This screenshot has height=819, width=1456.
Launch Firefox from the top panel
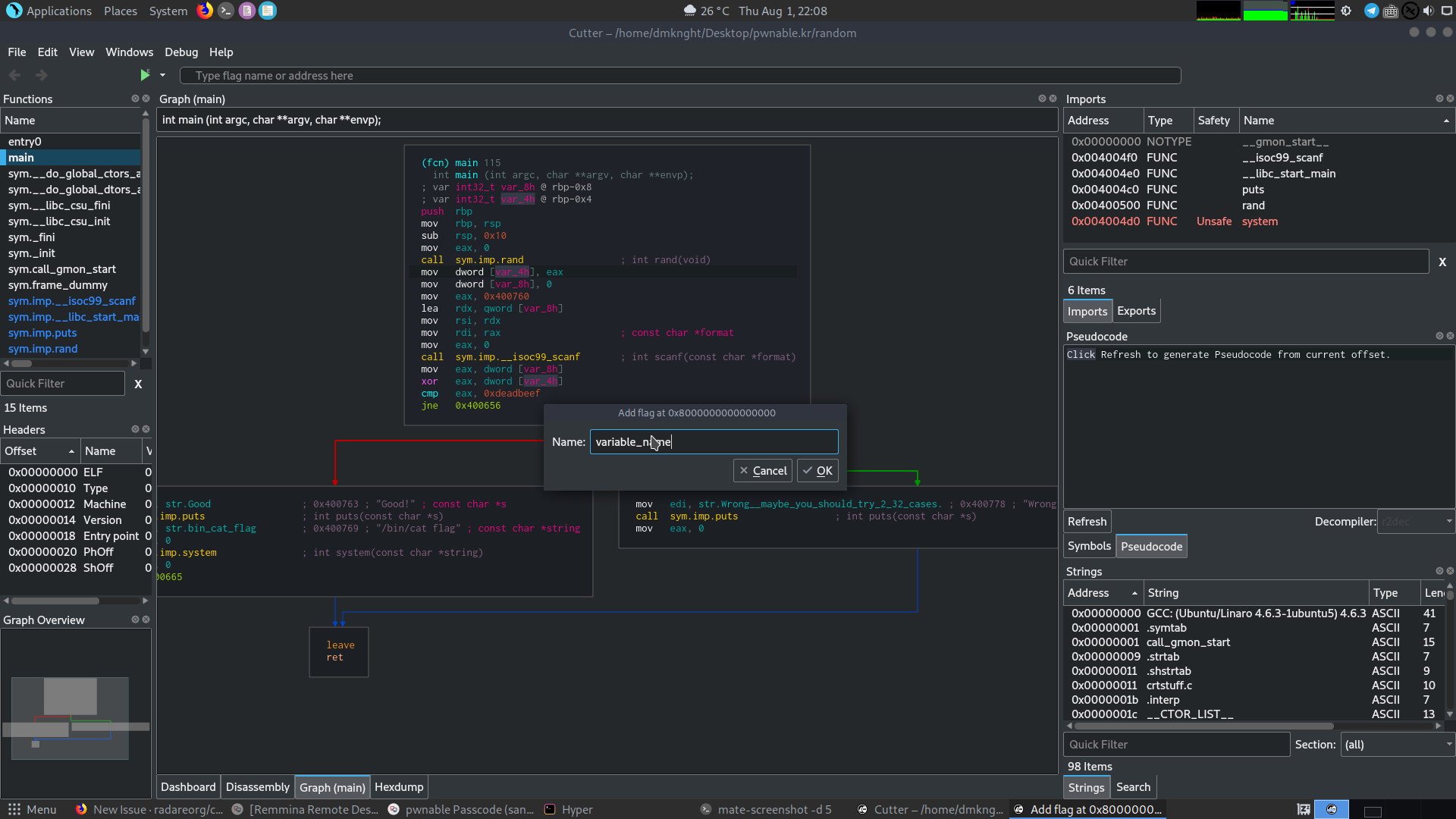tap(205, 11)
